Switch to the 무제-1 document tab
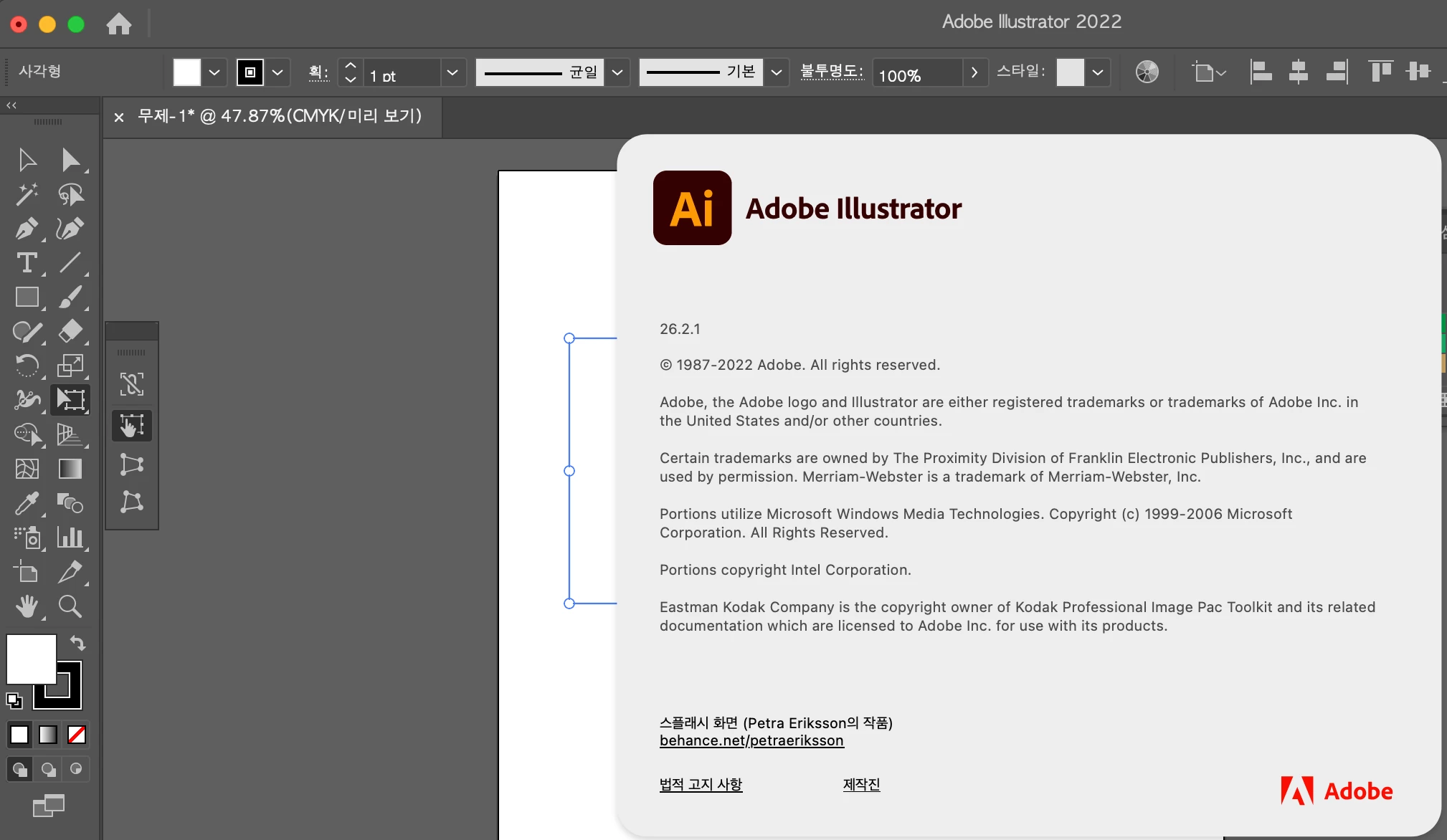Screen dimensions: 1447x840 click(x=280, y=116)
